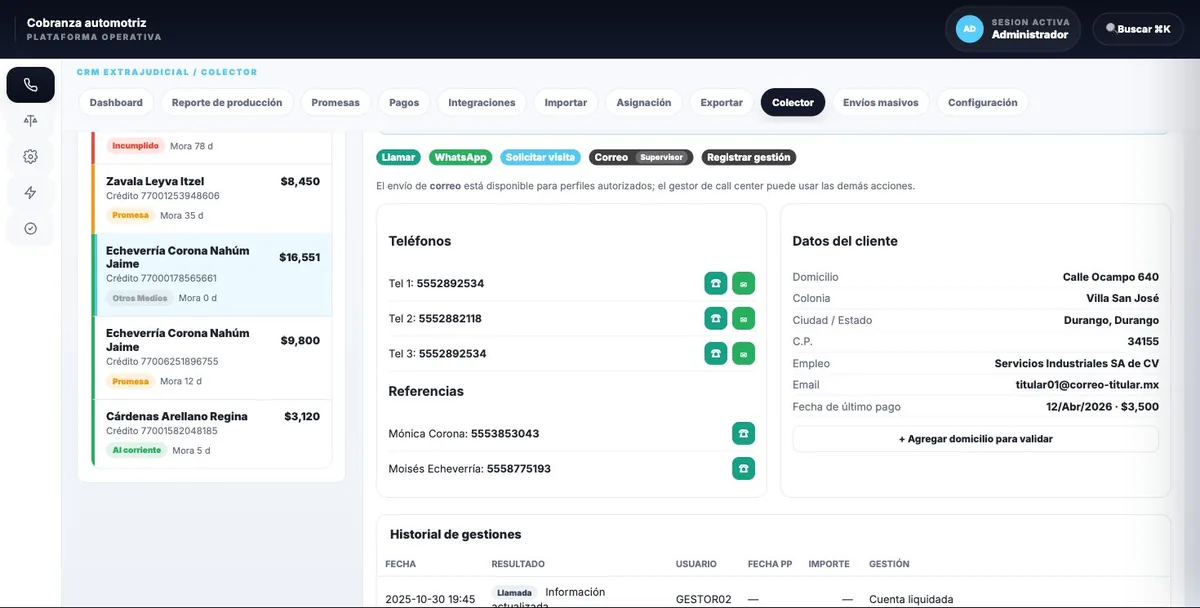
Task: Select the Echeverría account with $9,800
Action: click(212, 357)
